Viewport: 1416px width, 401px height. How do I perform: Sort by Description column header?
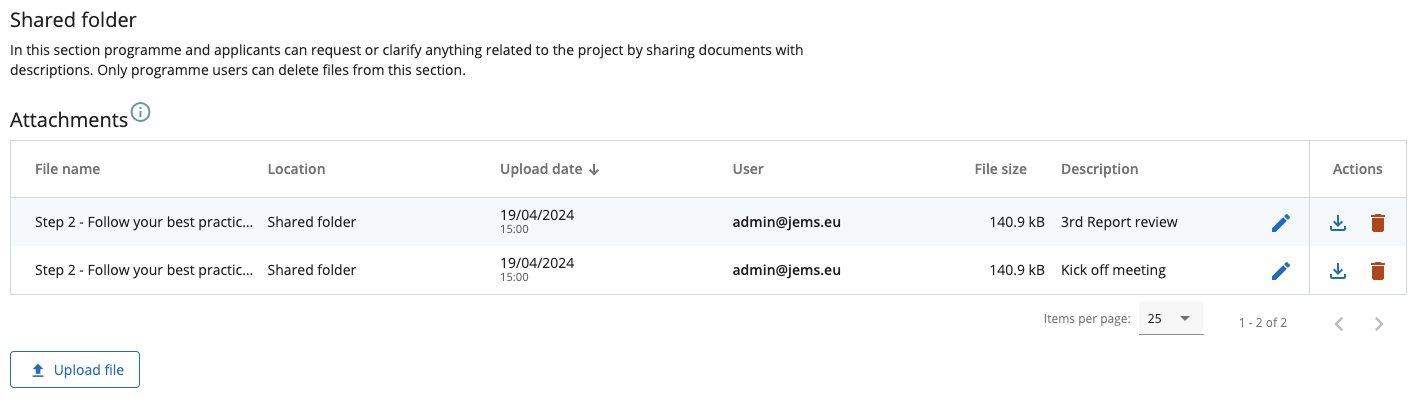pyautogui.click(x=1099, y=169)
